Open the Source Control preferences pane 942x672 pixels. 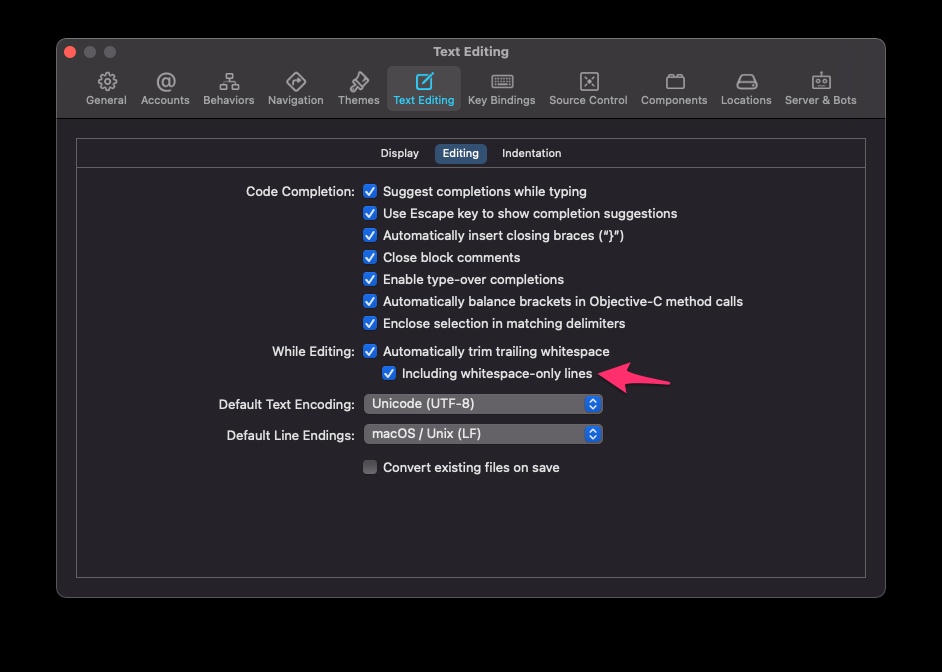[588, 89]
